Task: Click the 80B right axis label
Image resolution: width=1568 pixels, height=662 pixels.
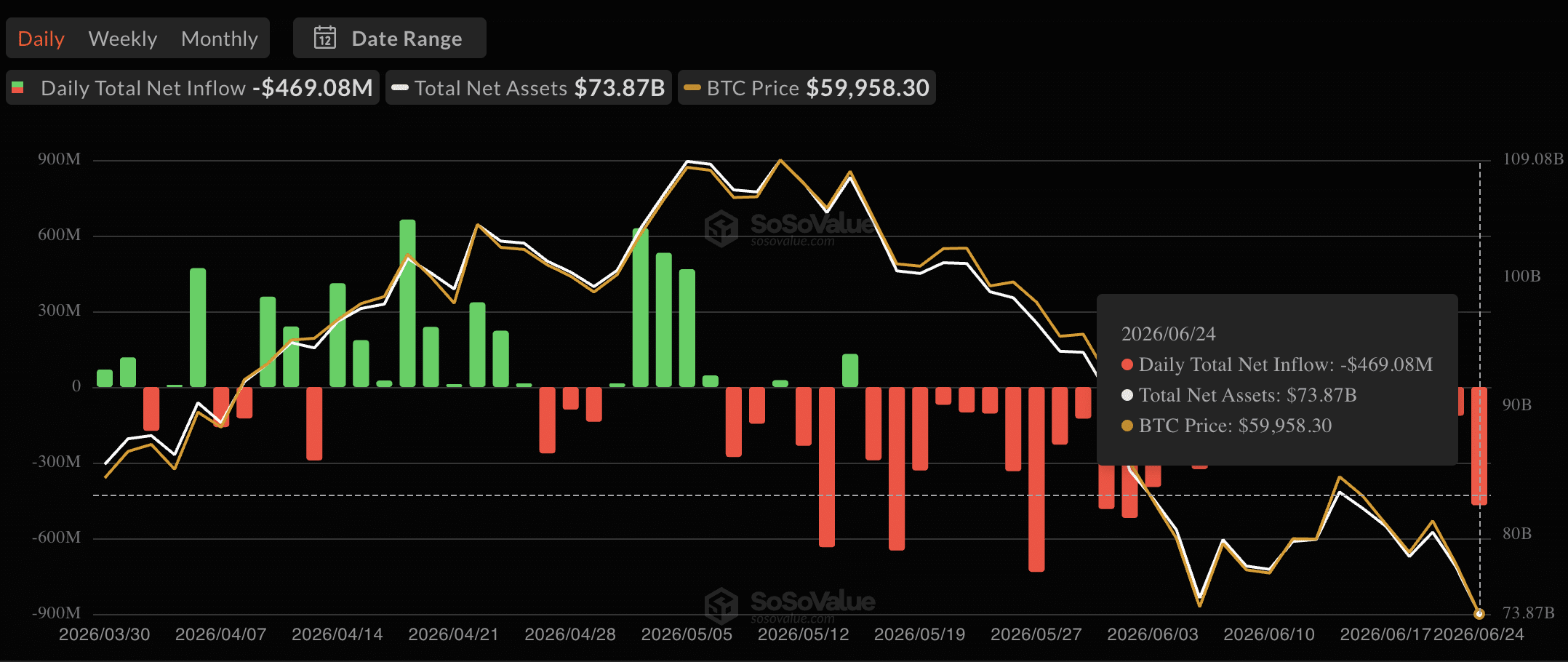Action: (1517, 534)
